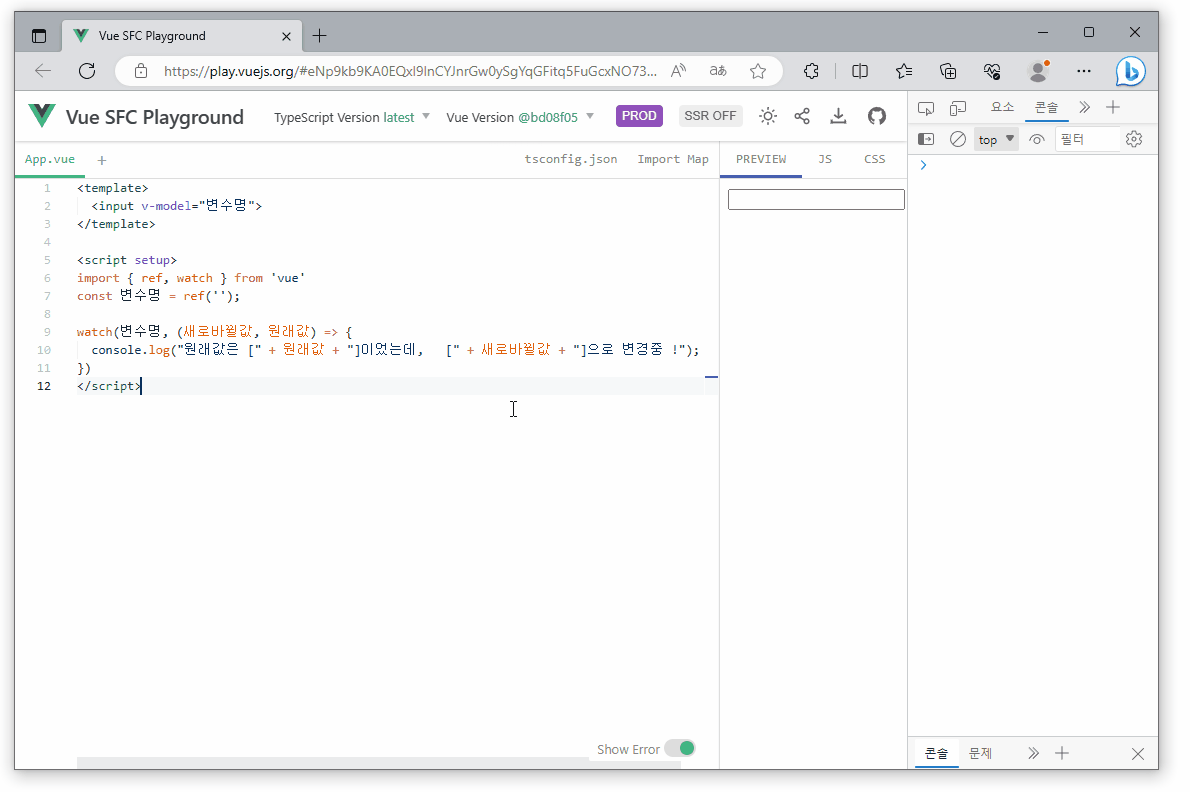Open the favorites list icon
The height and width of the screenshot is (792, 1190).
click(904, 71)
